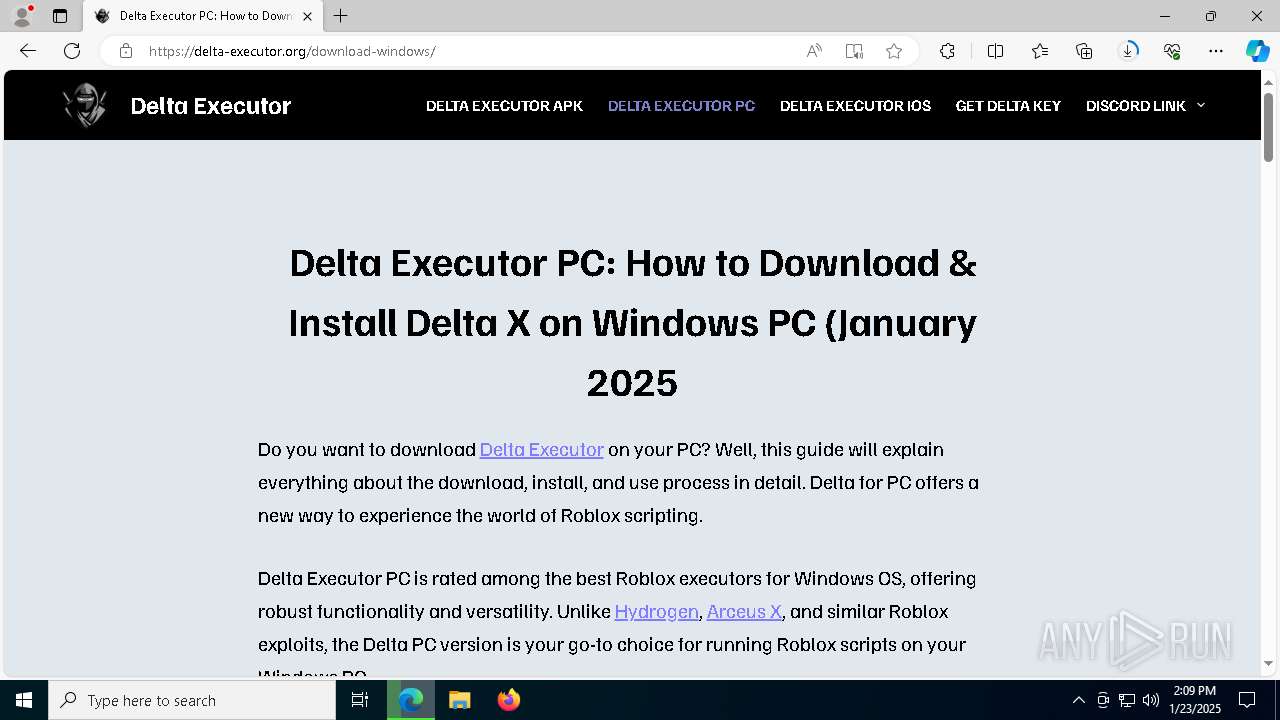Image resolution: width=1280 pixels, height=720 pixels.
Task: Follow the Arceus X hyperlink
Action: (744, 611)
